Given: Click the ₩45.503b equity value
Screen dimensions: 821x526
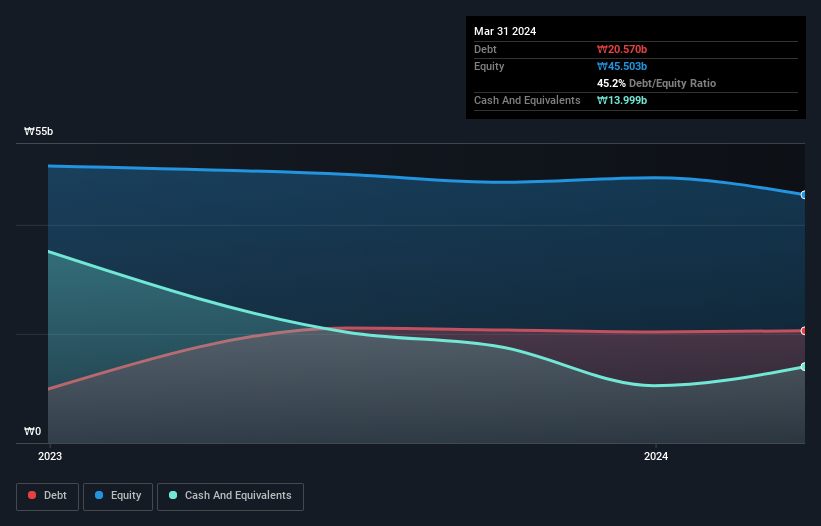Looking at the screenshot, I should [x=622, y=66].
